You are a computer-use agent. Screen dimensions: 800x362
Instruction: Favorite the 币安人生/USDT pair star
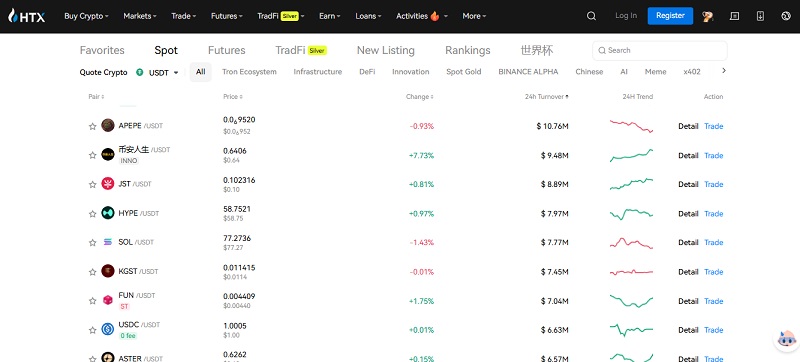[x=92, y=155]
